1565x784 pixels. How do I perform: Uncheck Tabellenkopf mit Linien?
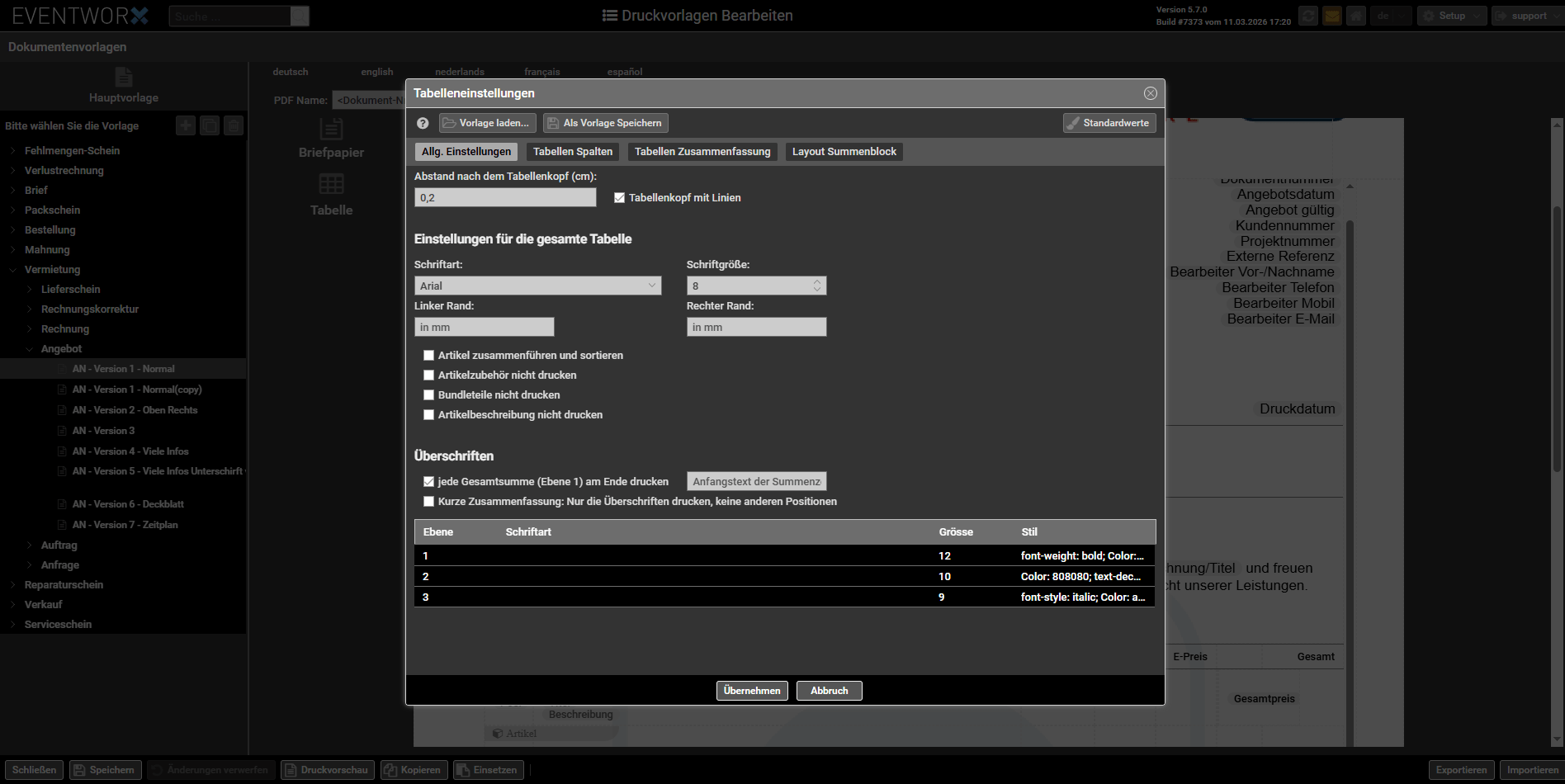(619, 198)
